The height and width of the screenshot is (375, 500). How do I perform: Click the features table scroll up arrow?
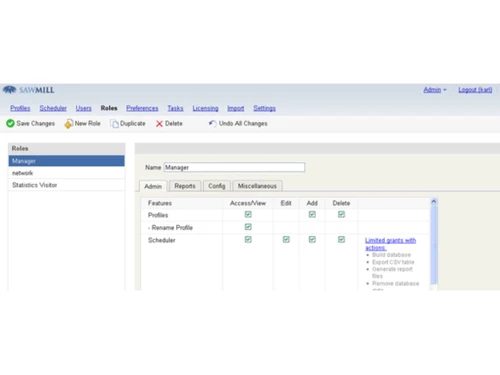pos(434,201)
